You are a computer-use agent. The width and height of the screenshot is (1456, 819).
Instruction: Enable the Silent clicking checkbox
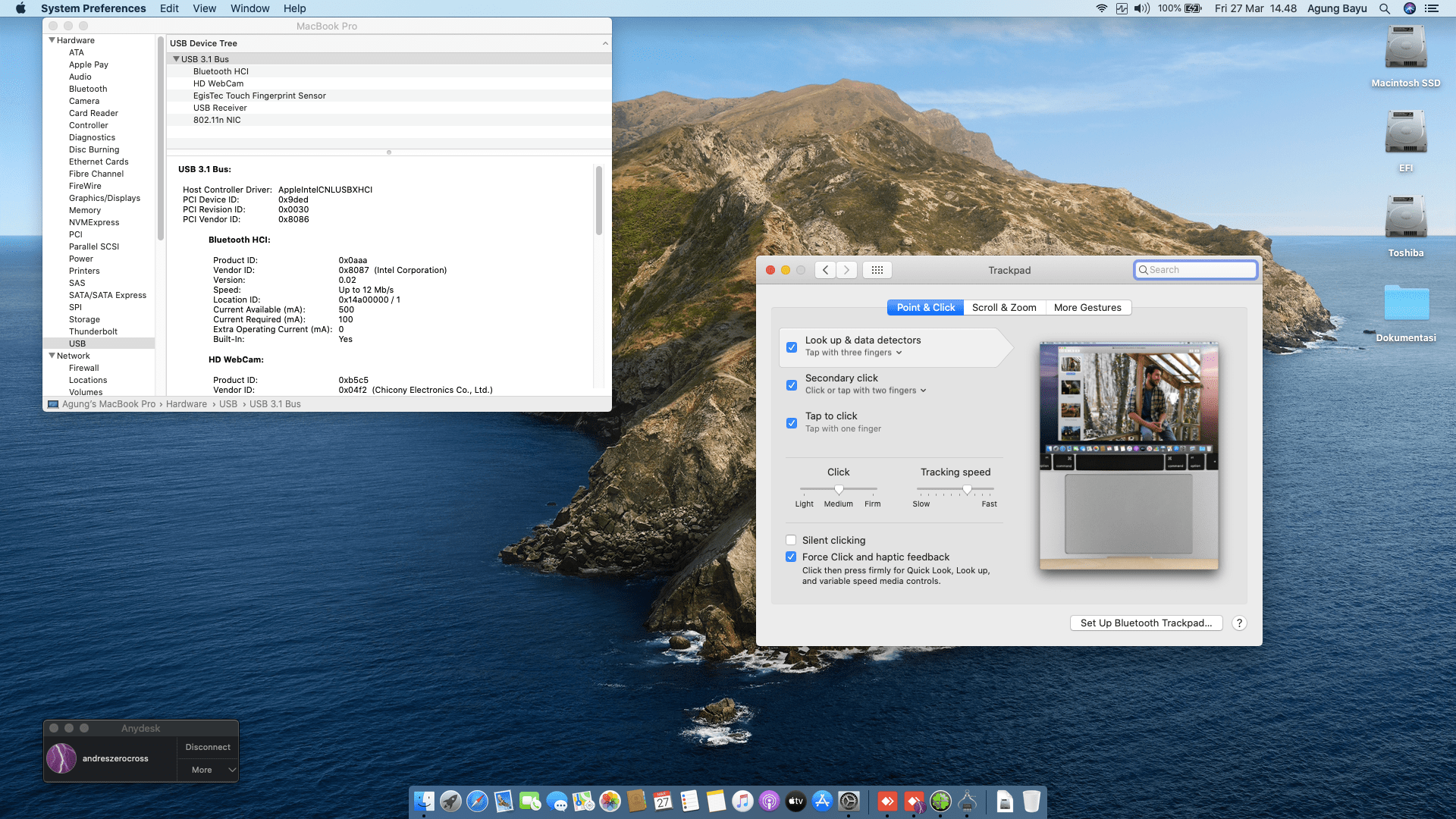(x=791, y=541)
